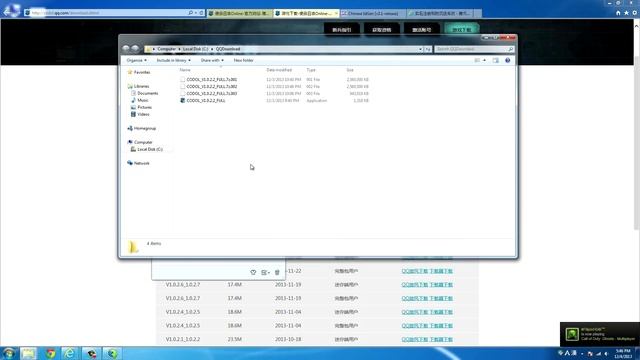Click the New folder button

point(243,60)
